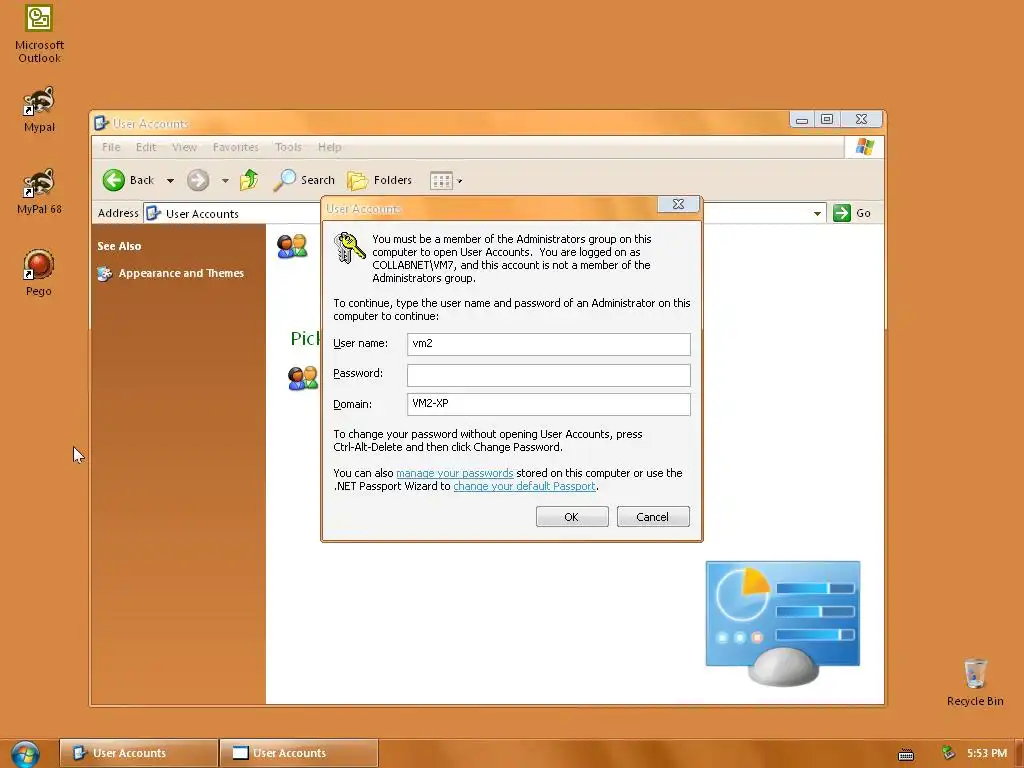1024x768 pixels.
Task: Click the keys icon in the dialog
Action: (x=349, y=248)
